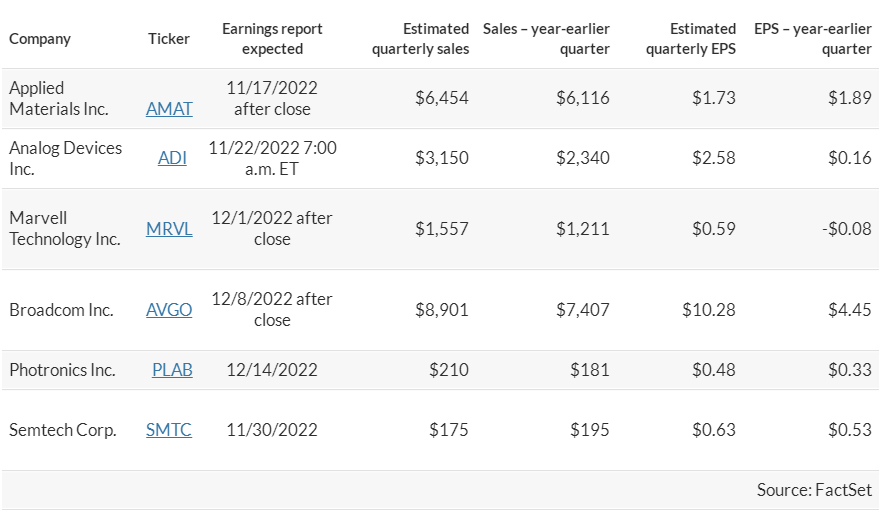Follow the AVGO ticker link
Viewport: 887px width, 515px height.
tap(169, 310)
